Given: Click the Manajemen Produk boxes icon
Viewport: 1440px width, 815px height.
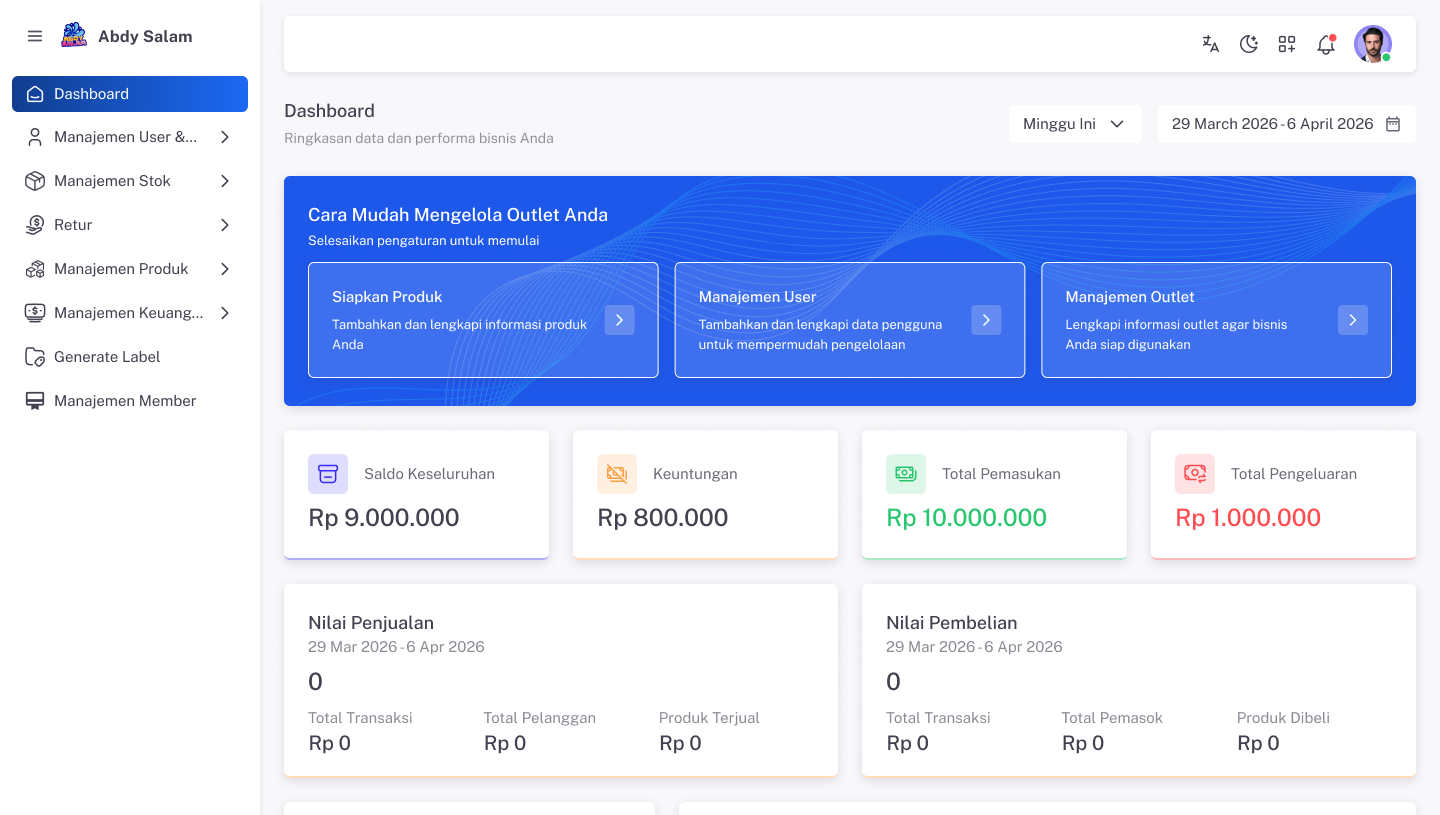Looking at the screenshot, I should point(35,269).
